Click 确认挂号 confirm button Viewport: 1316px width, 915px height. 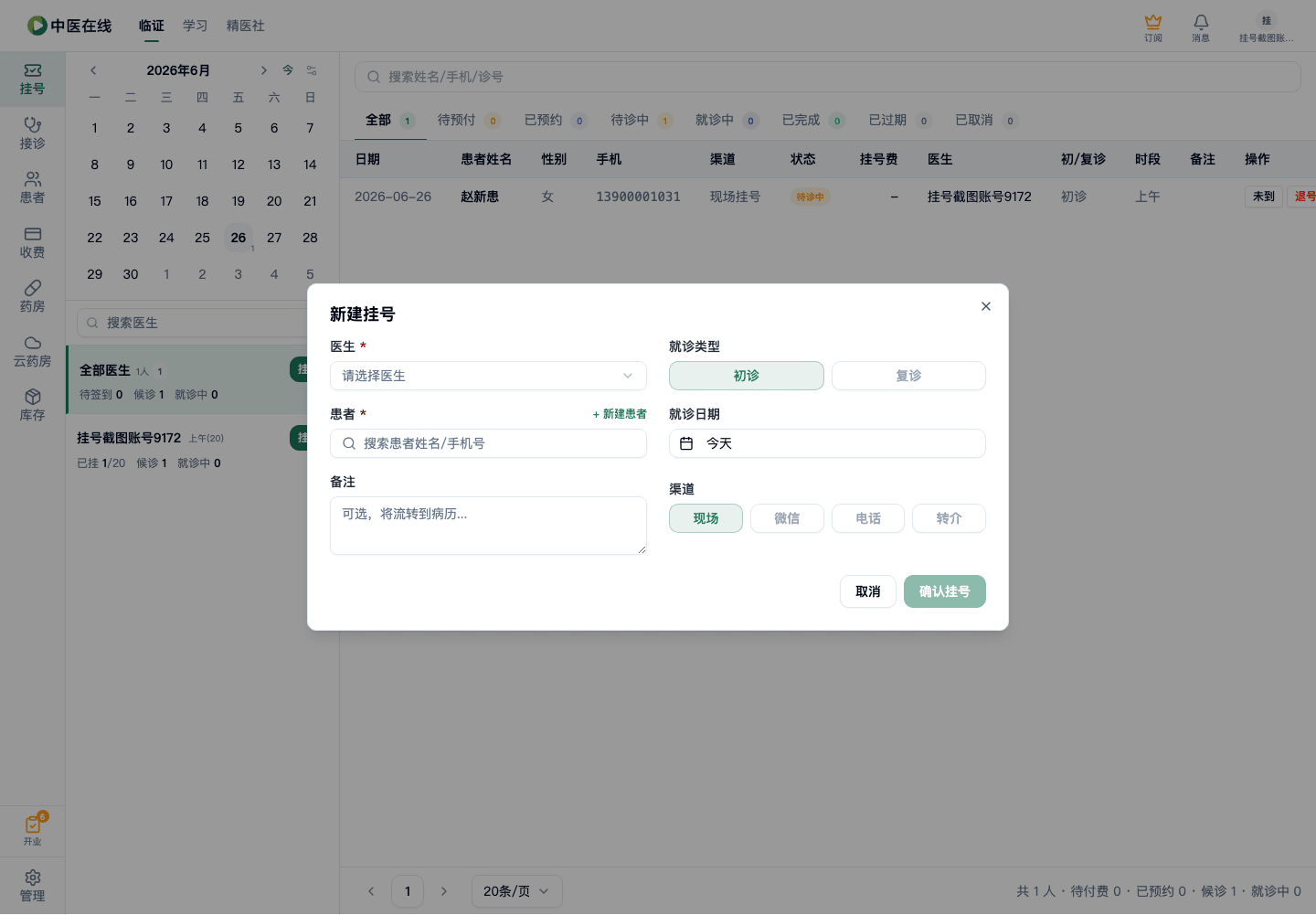[945, 591]
